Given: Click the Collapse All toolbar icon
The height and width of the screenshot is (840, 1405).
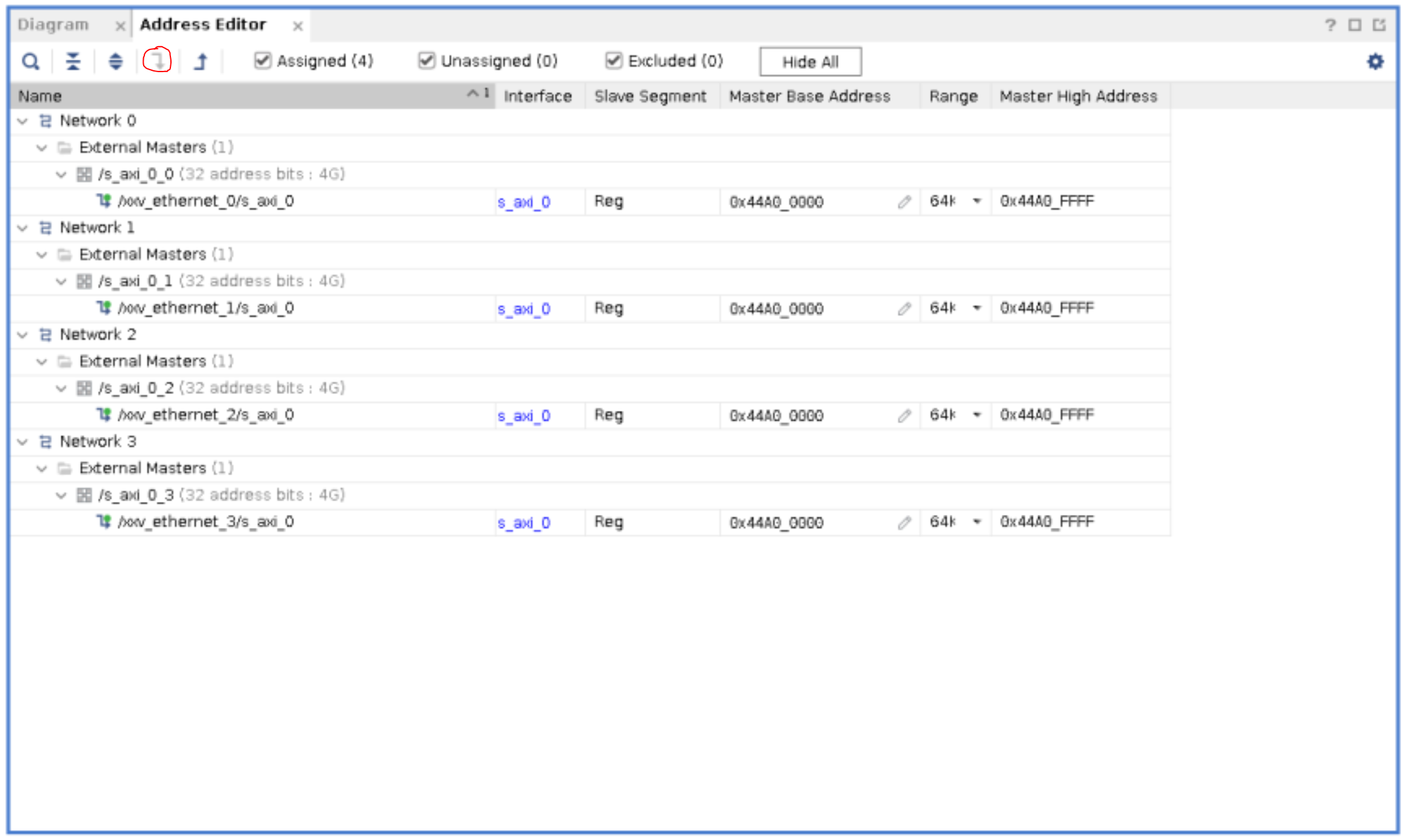Looking at the screenshot, I should (x=73, y=62).
